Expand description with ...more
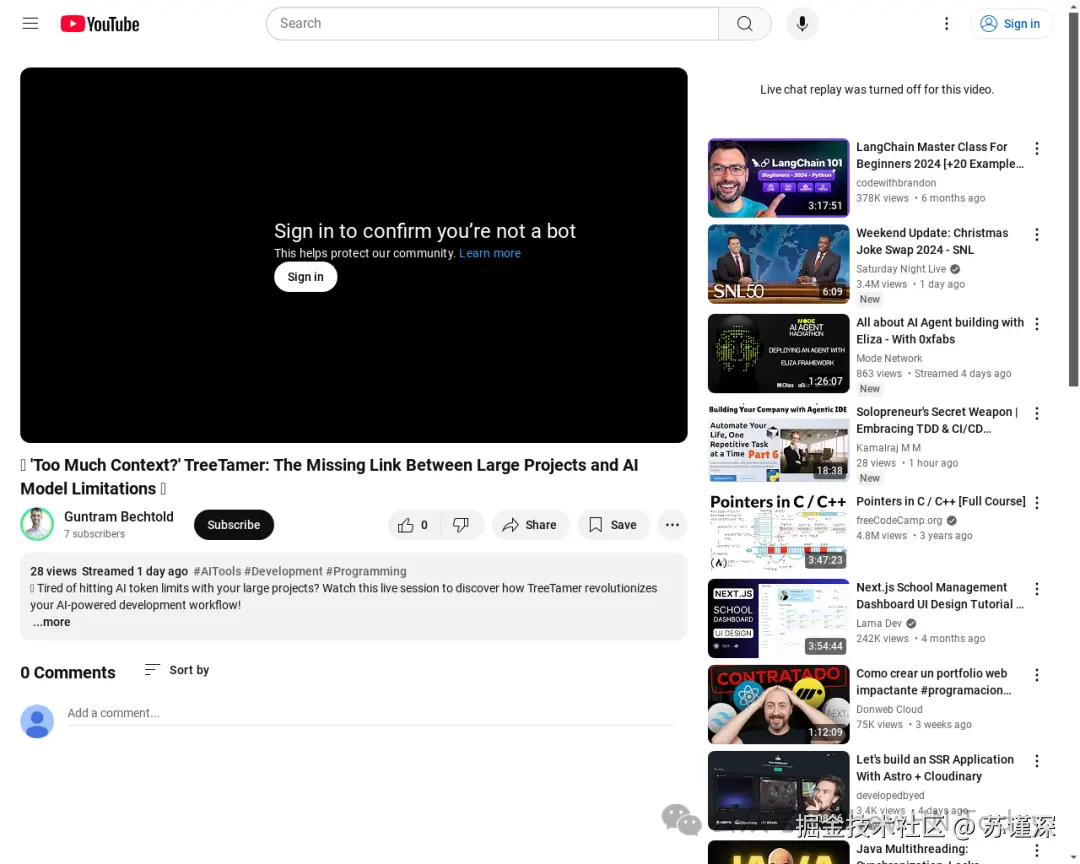The height and width of the screenshot is (864, 1080). coord(52,621)
